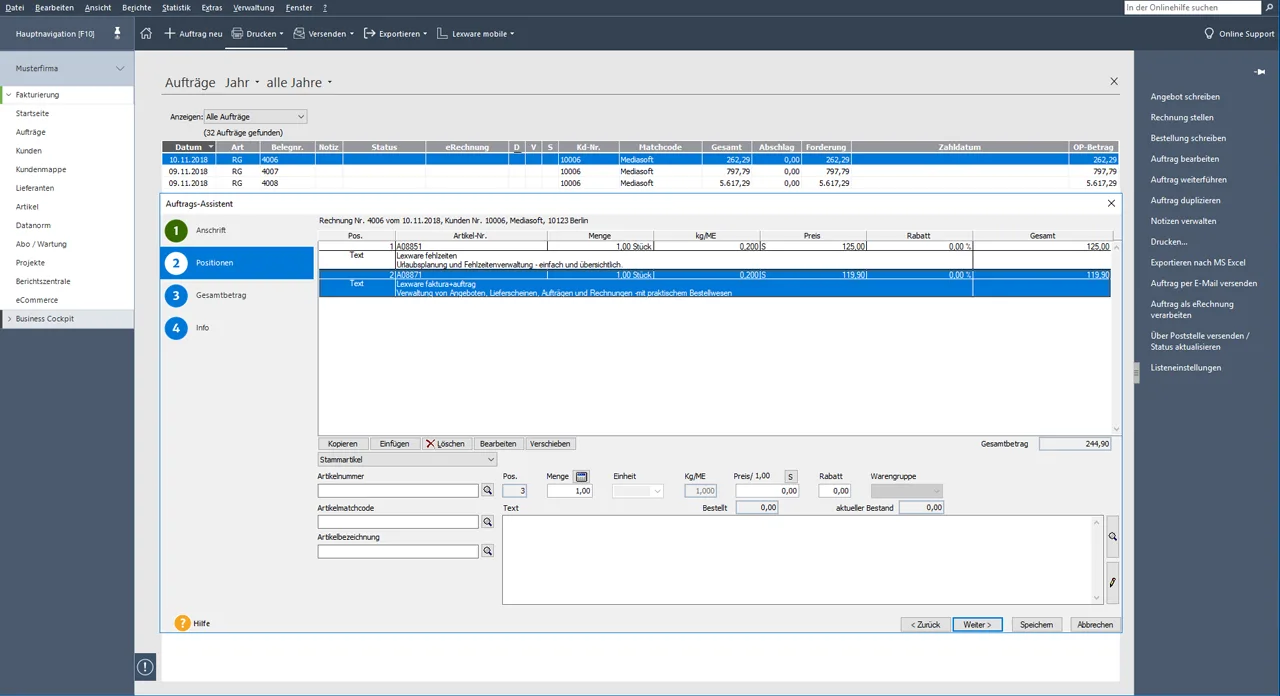Screen dimensions: 1280x696
Task: Click Auftrag duplizieren link
Action: pyautogui.click(x=1185, y=201)
